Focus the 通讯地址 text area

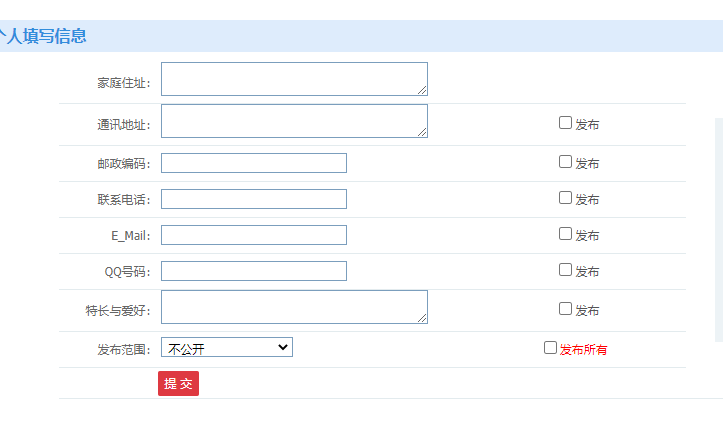[x=293, y=121]
